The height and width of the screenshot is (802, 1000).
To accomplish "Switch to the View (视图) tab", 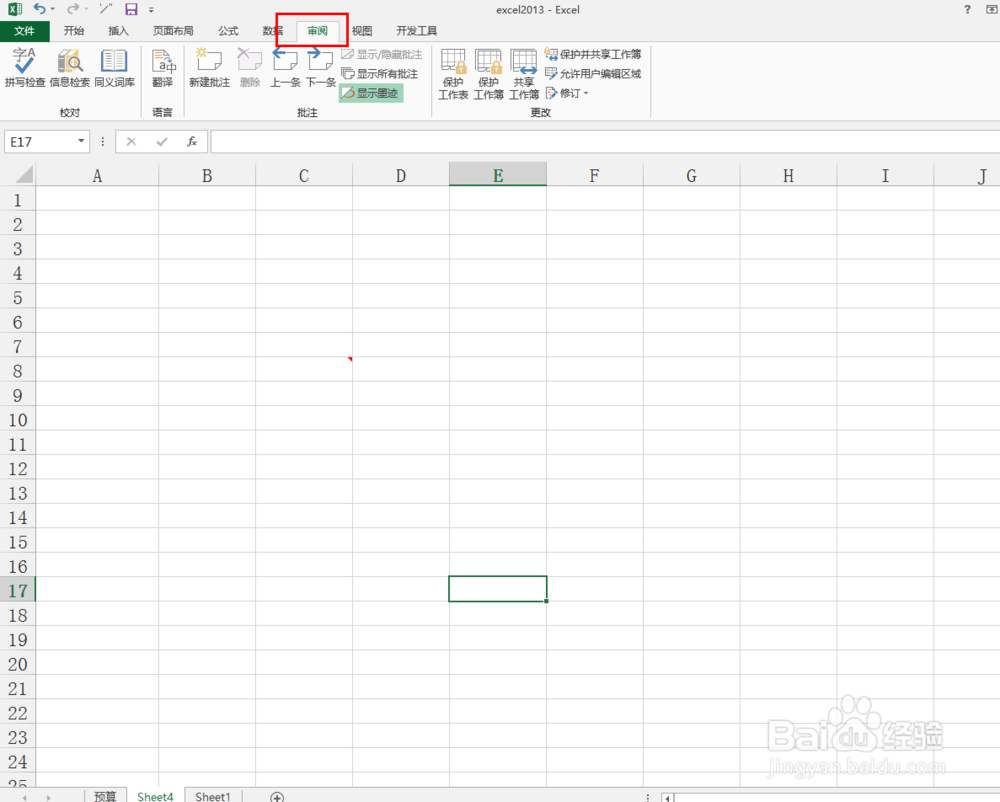I will pos(362,31).
